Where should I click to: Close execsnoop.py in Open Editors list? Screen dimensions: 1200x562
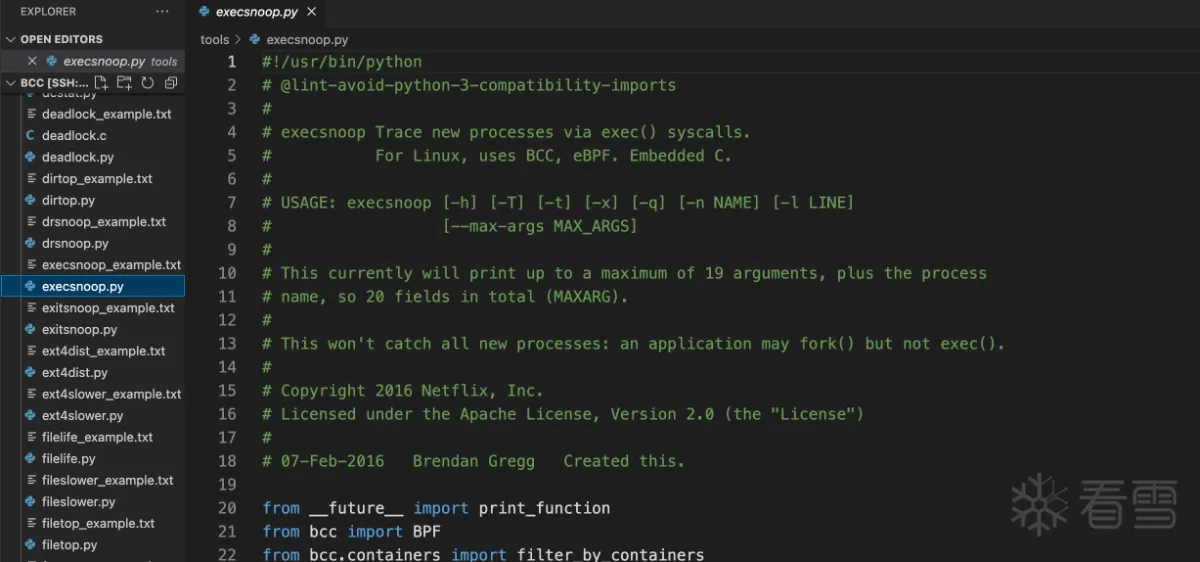[x=32, y=61]
